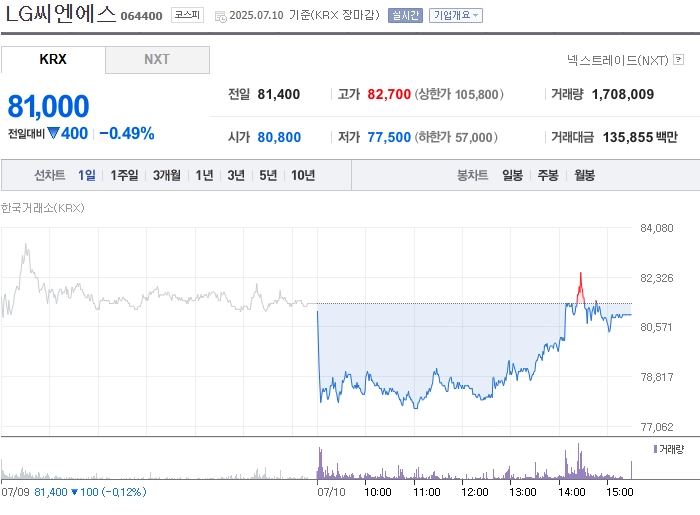
Task: Click the 07/09 summary 81,400 ▼100 text
Action: (x=74, y=492)
